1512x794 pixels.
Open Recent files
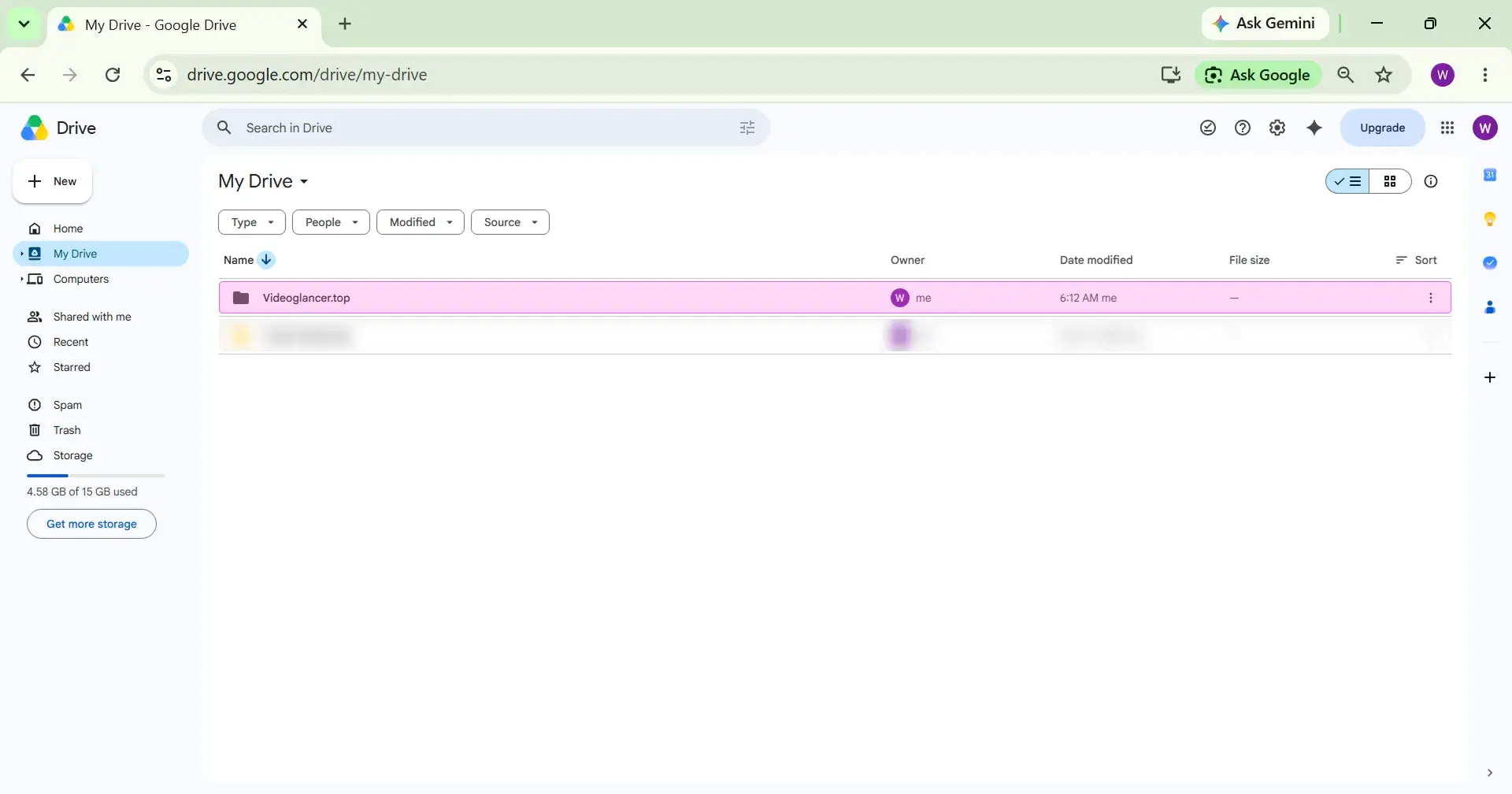tap(101, 342)
